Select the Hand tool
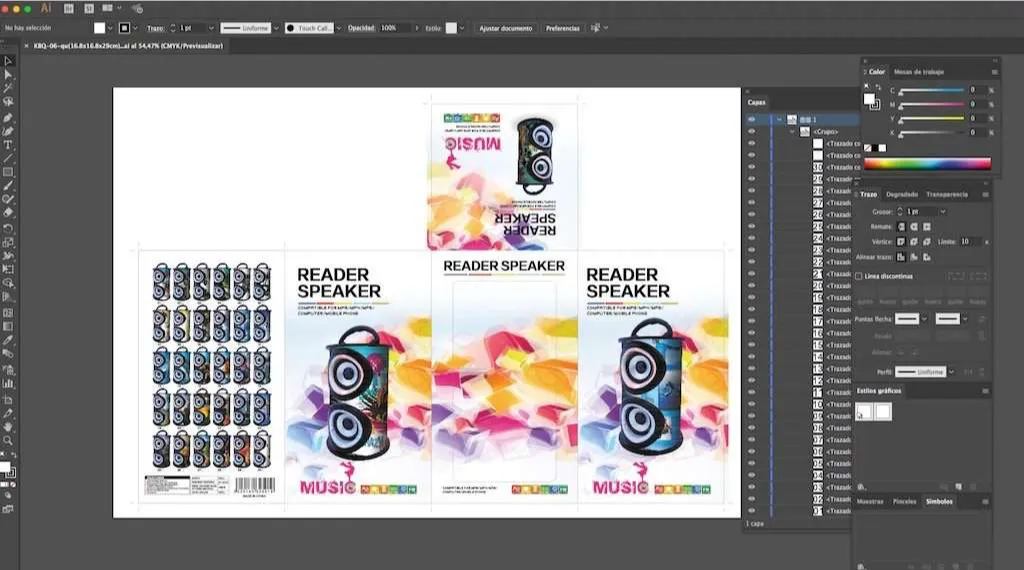 (8, 427)
